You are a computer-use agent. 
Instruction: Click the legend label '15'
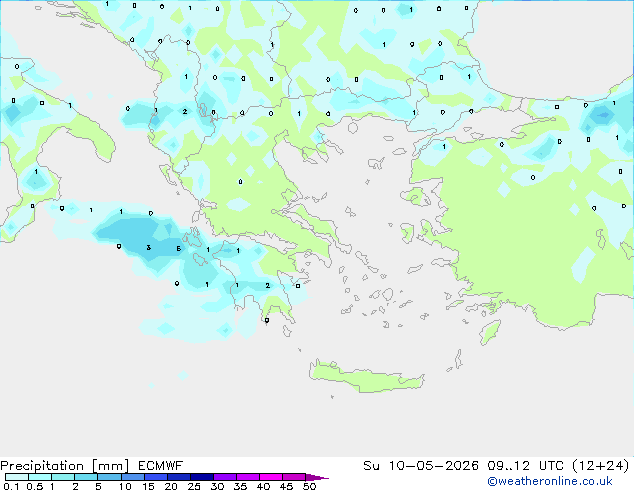coord(148,486)
